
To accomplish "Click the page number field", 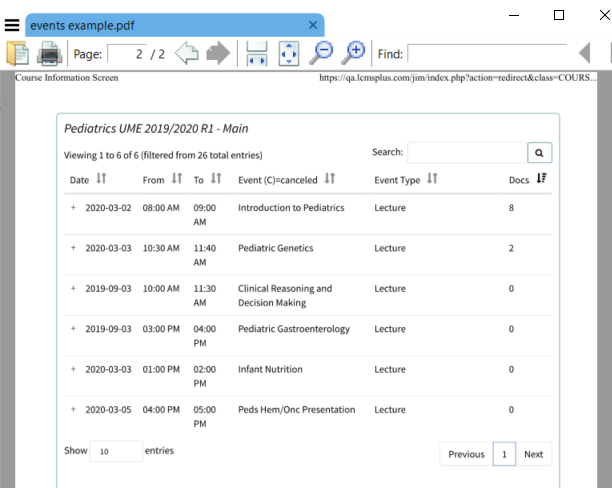I will click(127, 54).
